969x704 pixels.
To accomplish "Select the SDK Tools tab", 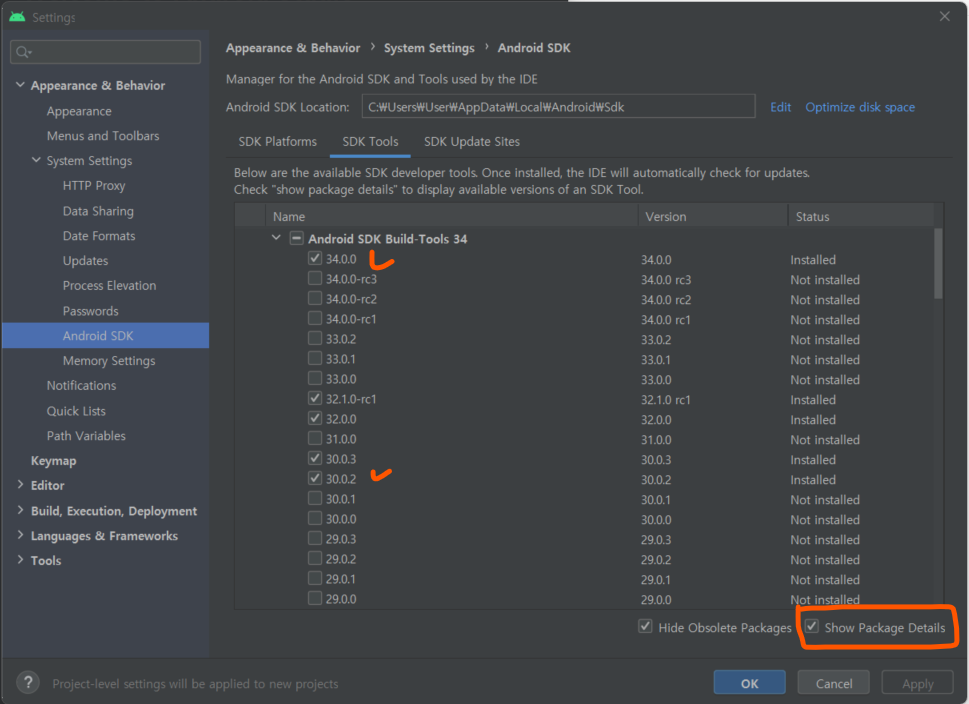I will coord(370,142).
